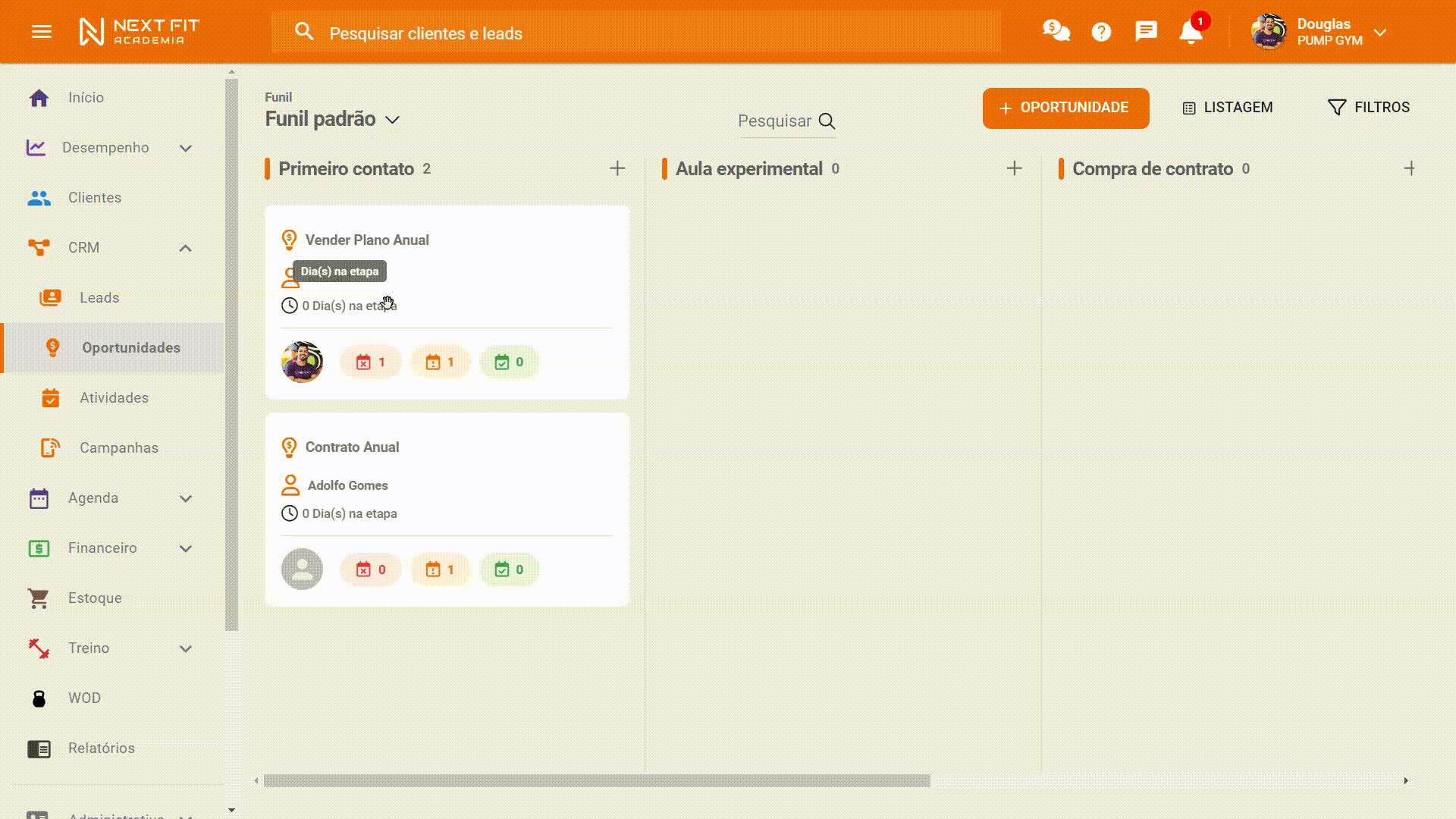1456x819 pixels.
Task: Expand the Desempenho sidebar section
Action: coord(185,148)
